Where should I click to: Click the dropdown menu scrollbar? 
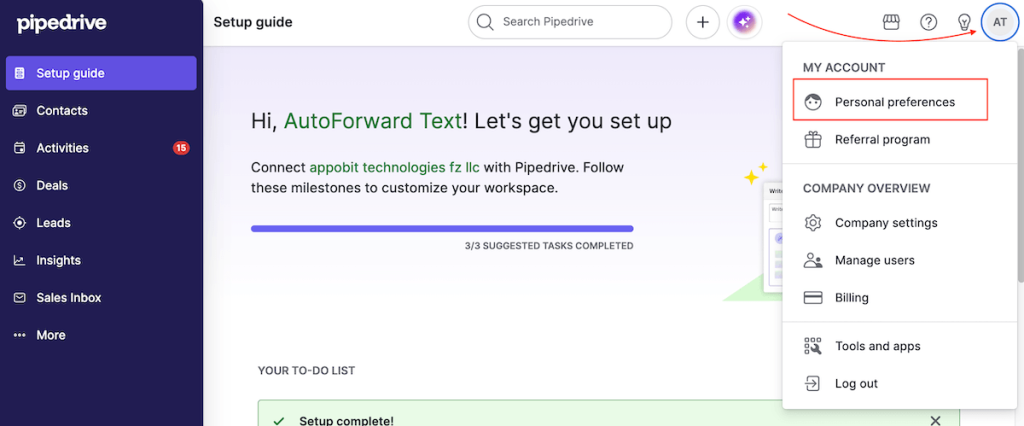(1020, 163)
